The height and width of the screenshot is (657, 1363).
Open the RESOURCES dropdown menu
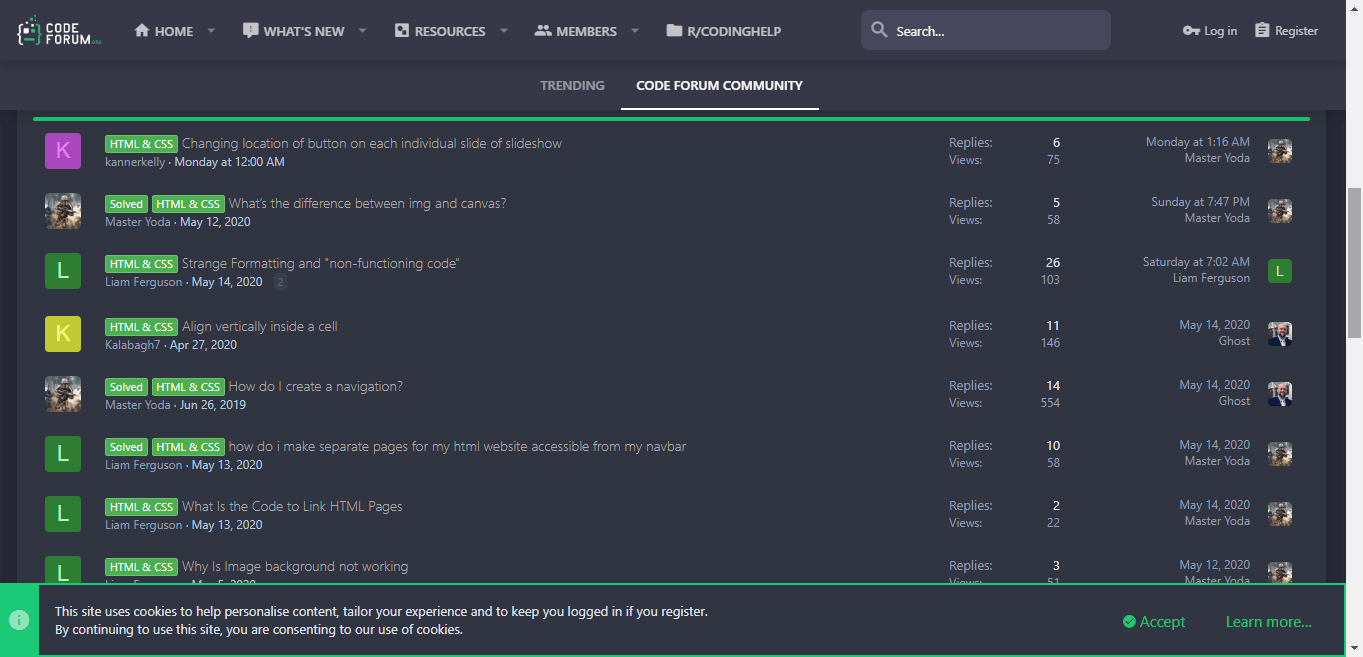click(503, 31)
